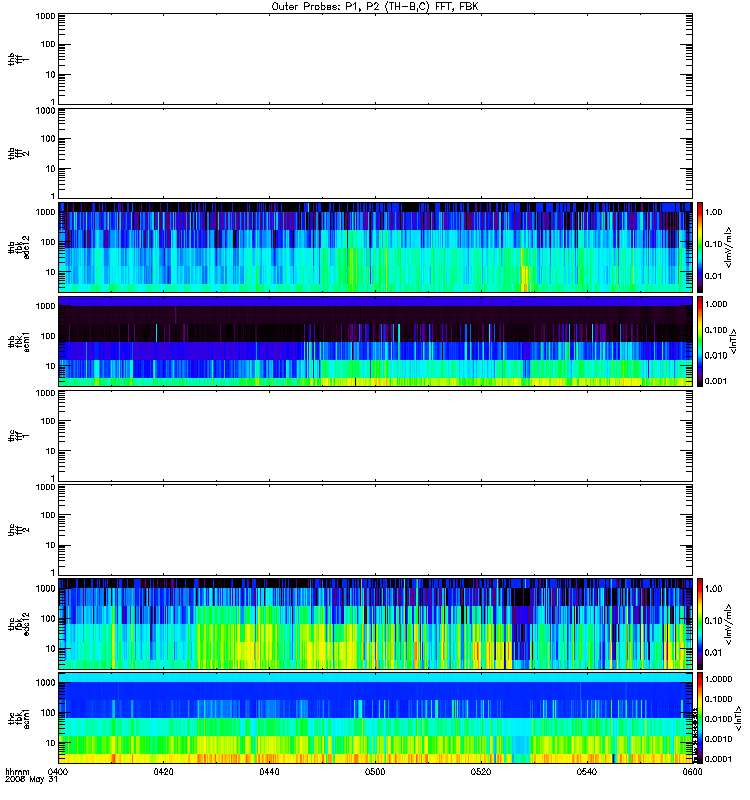
Task: Click the 0540 time axis label
Action: pyautogui.click(x=587, y=771)
